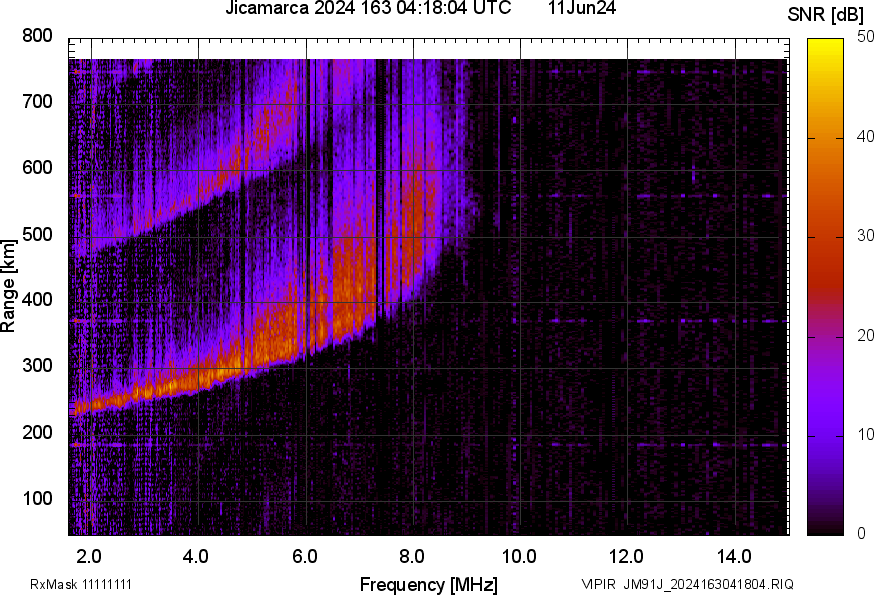Click the 'RxMask 11111111' footer text
874x595 pixels.
[81, 585]
